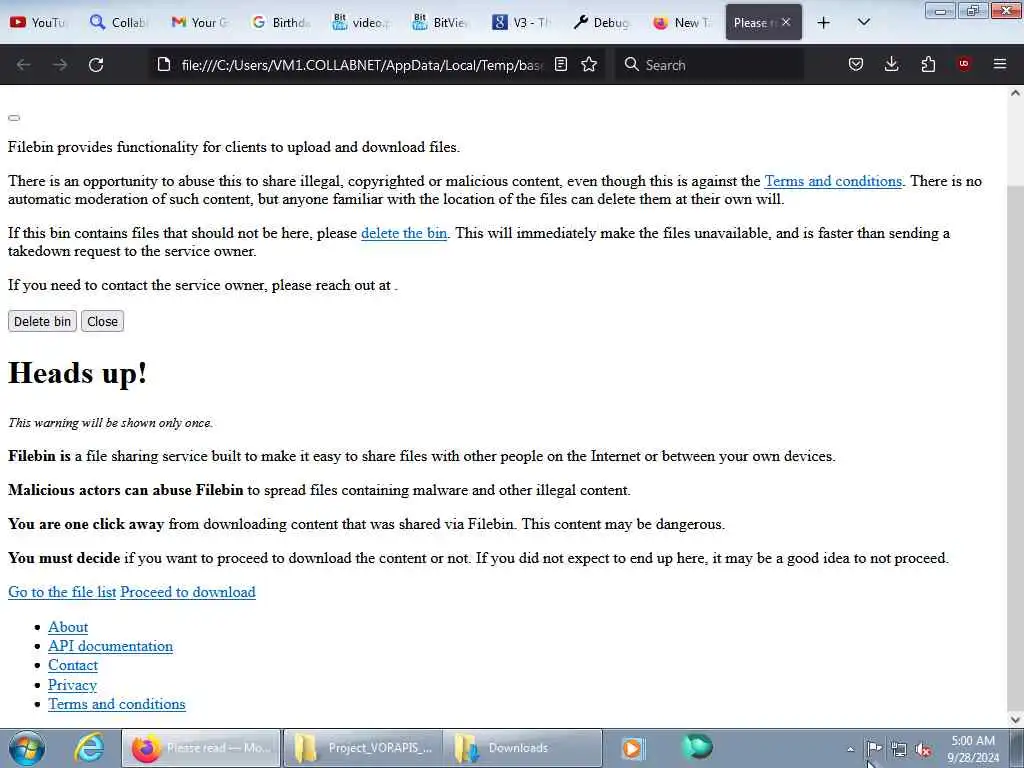List all tabs dropdown arrow
This screenshot has width=1024, height=768.
(x=863, y=22)
